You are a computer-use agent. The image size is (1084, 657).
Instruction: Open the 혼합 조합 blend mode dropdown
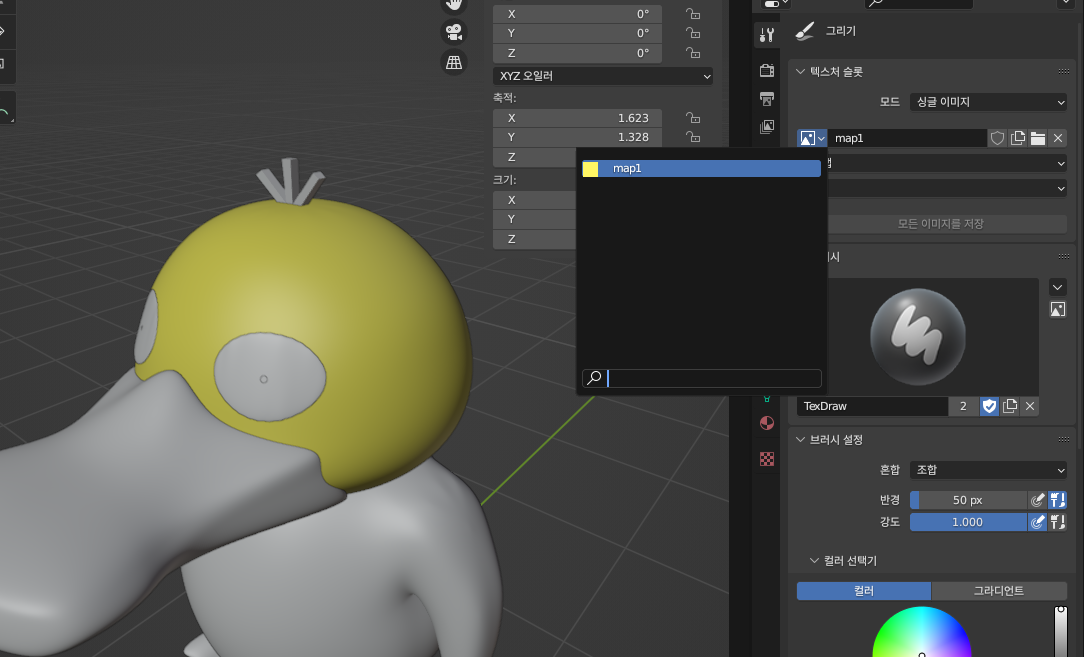pyautogui.click(x=988, y=470)
